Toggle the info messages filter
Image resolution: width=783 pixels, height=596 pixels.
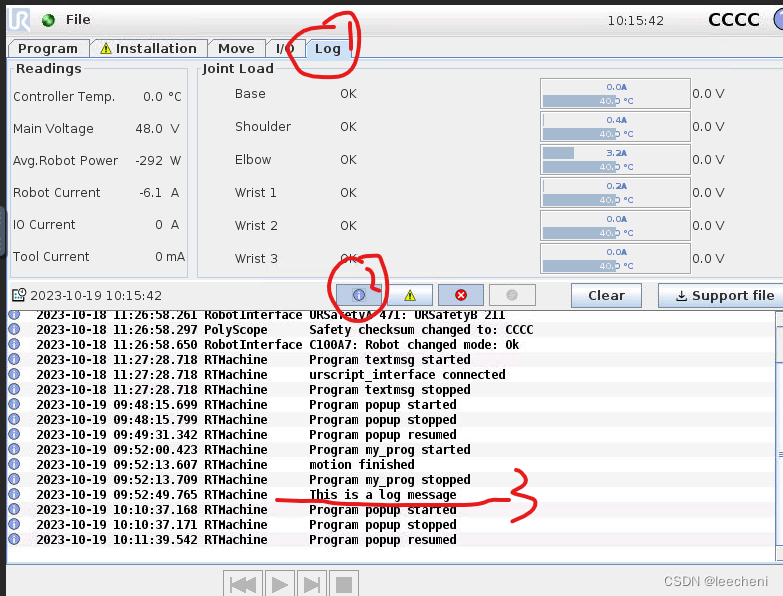(359, 295)
